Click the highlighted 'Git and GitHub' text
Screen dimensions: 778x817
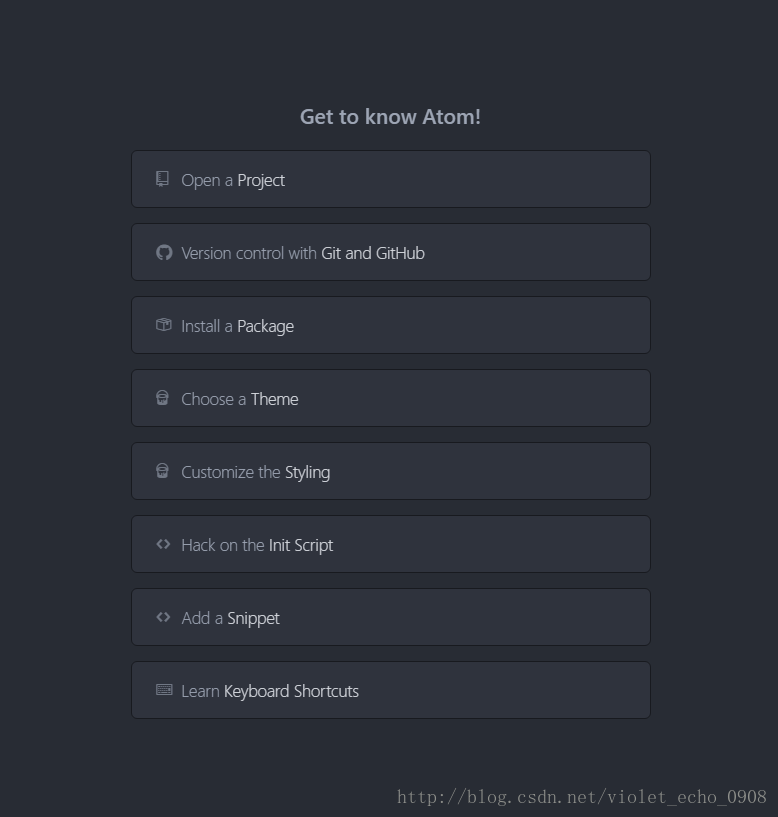coord(373,254)
